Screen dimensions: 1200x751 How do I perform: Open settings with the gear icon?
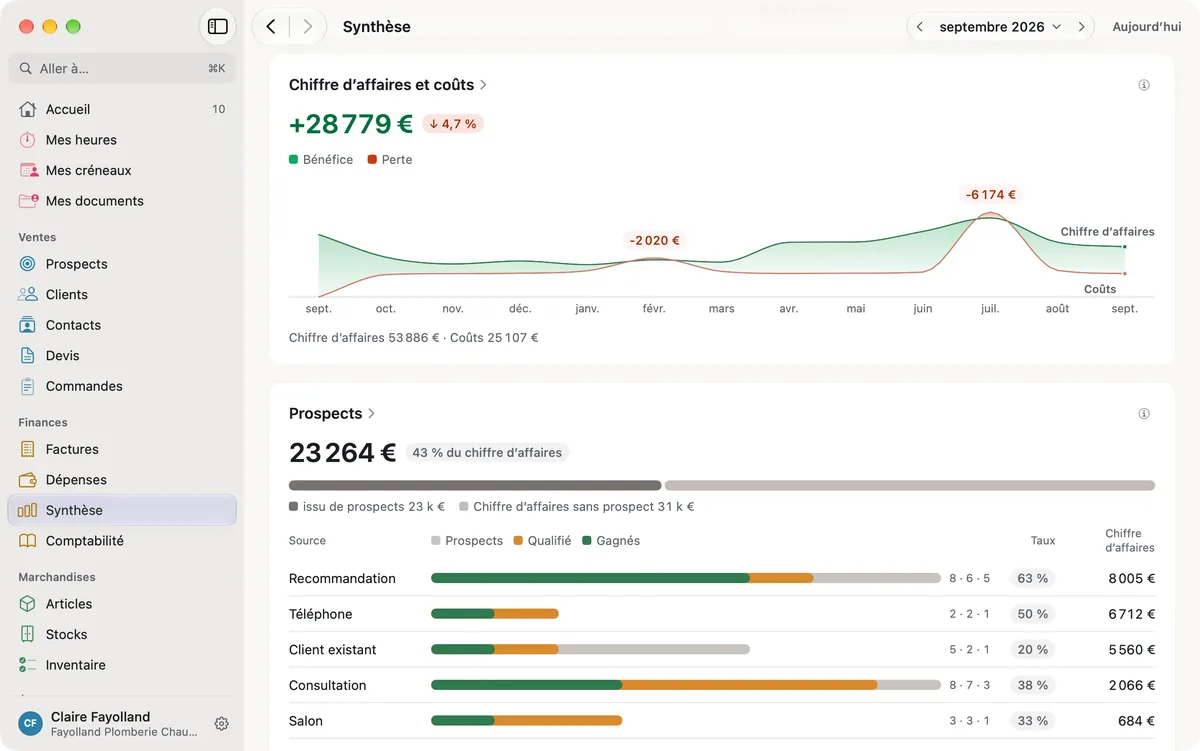[222, 724]
